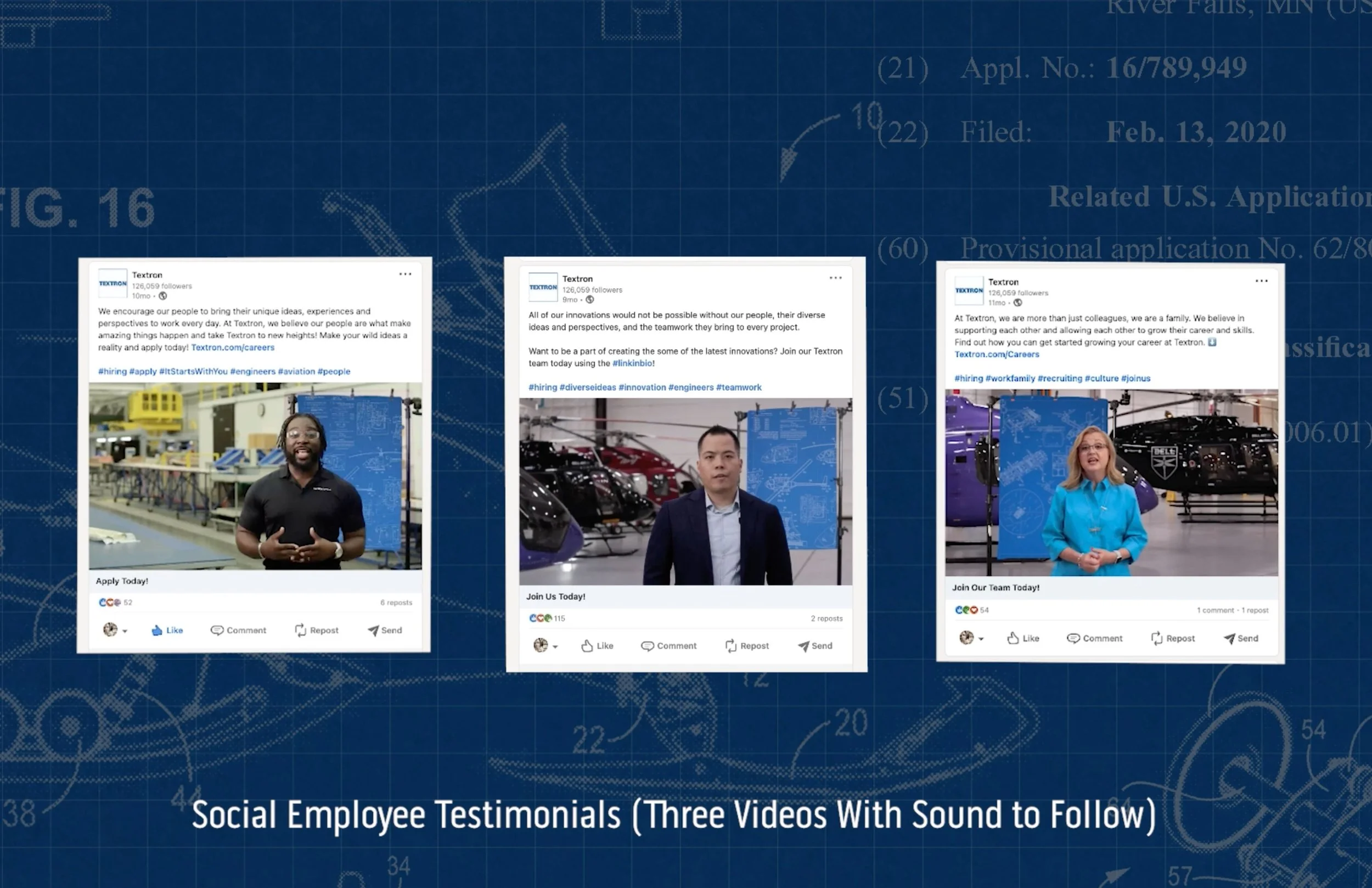Send the Apply Today! post
The width and height of the screenshot is (1372, 888).
385,630
